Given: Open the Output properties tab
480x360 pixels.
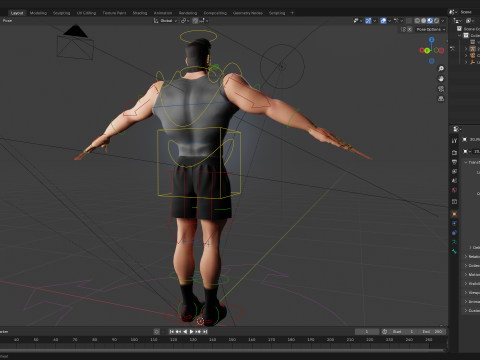Looking at the screenshot, I should pyautogui.click(x=454, y=162).
